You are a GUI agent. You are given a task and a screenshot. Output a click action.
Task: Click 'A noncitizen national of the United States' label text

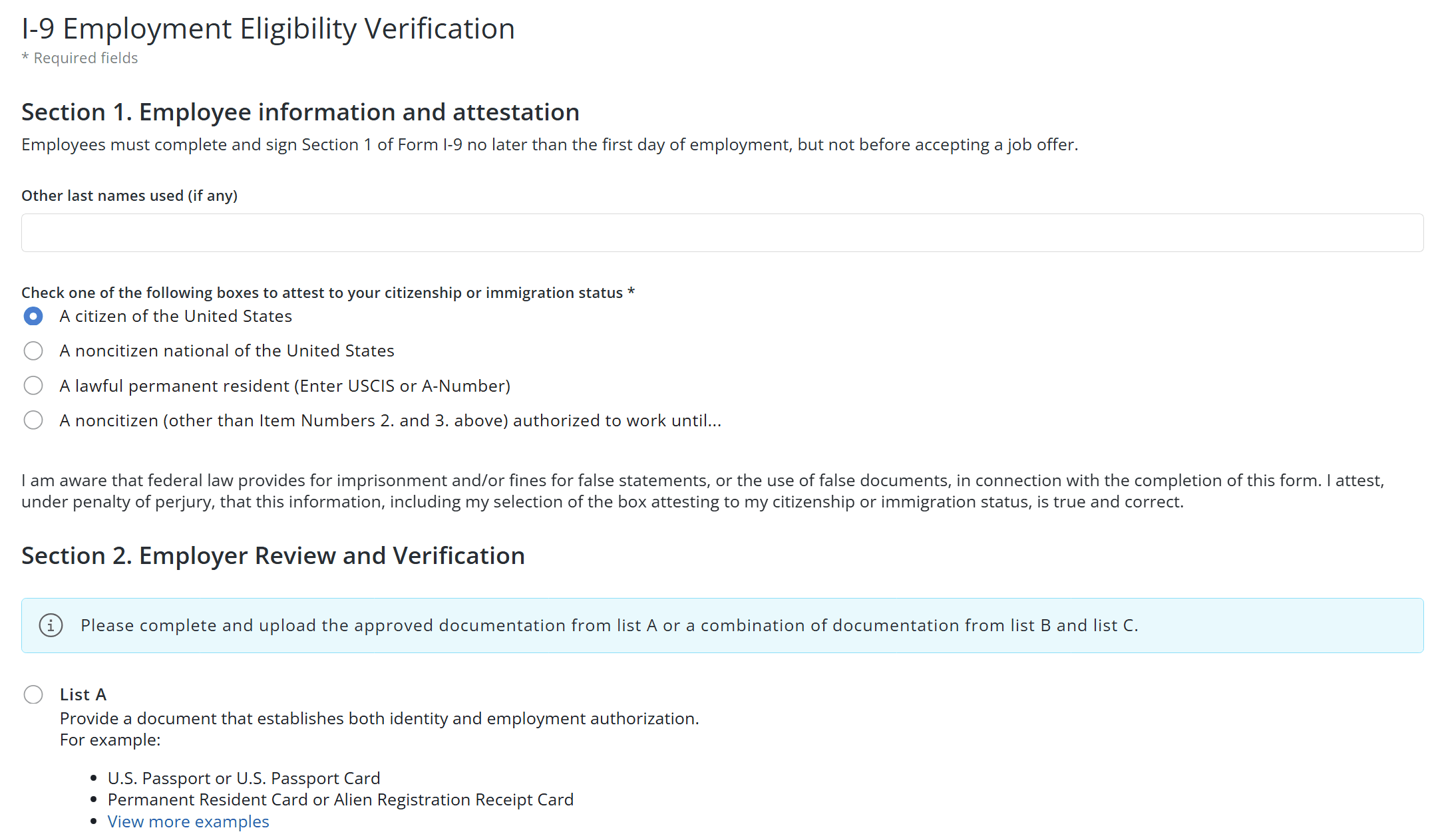pos(227,350)
